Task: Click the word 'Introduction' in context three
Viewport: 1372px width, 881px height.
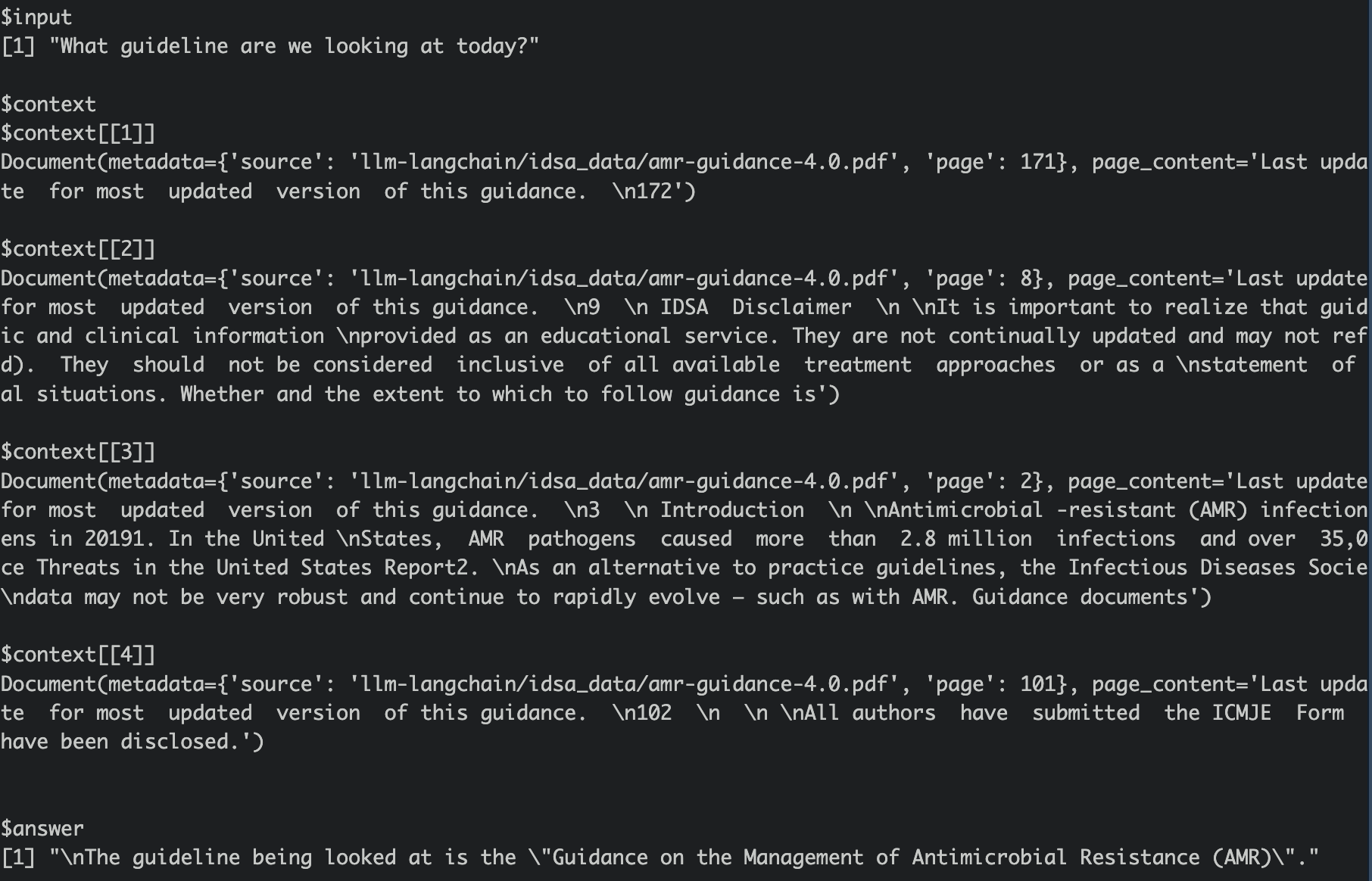Action: pyautogui.click(x=732, y=510)
